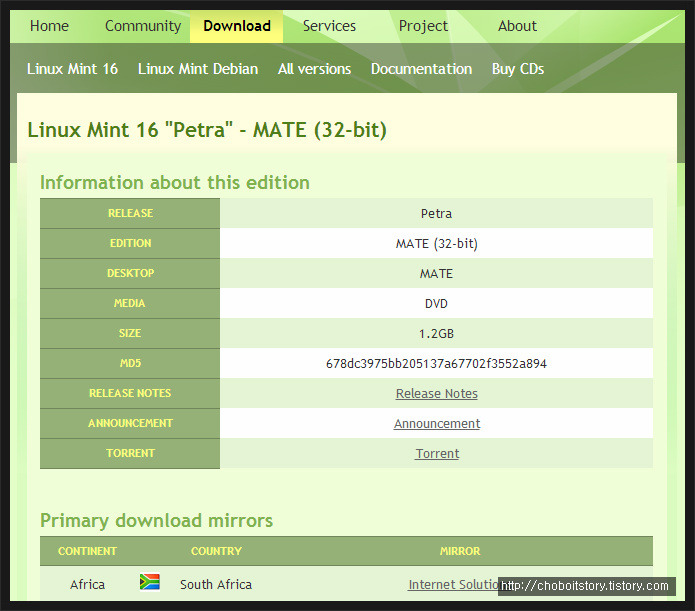Click the South Africa flag icon
Image resolution: width=695 pixels, height=611 pixels.
point(150,582)
